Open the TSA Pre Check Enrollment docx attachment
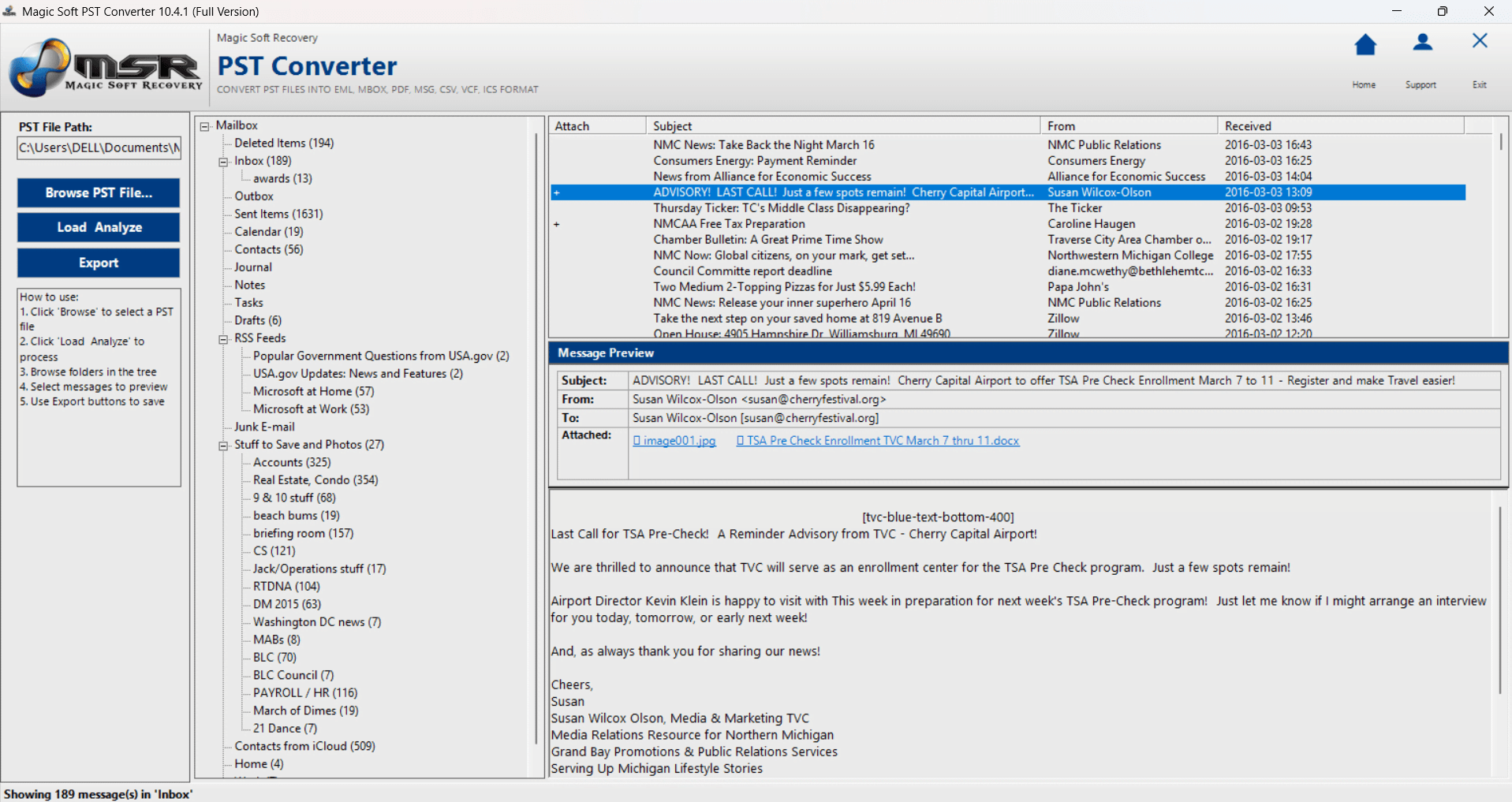1512x802 pixels. (878, 441)
